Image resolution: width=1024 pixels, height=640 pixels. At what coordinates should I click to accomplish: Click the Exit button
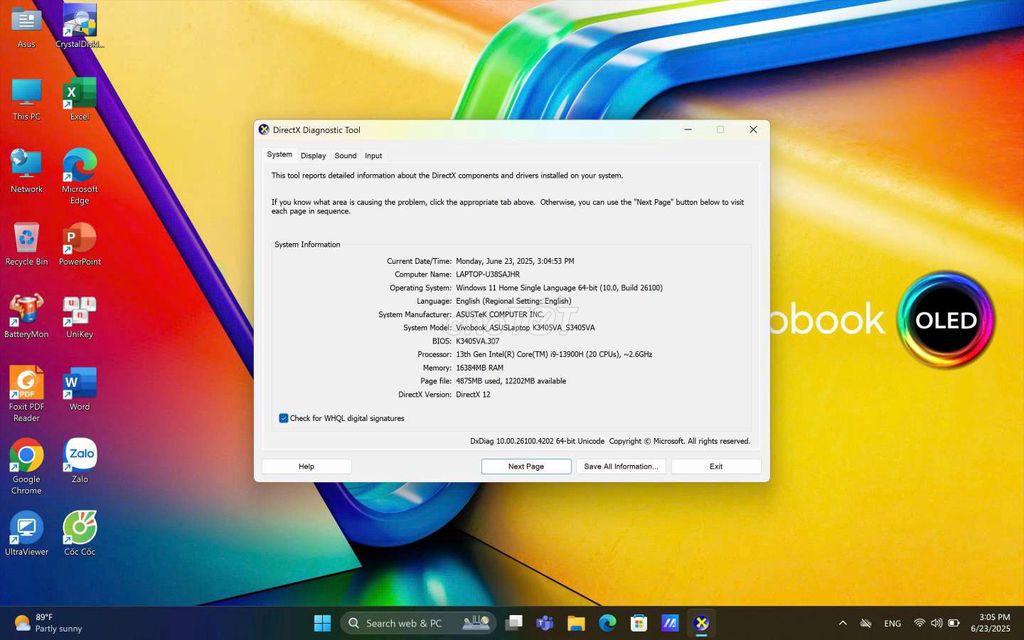point(716,466)
